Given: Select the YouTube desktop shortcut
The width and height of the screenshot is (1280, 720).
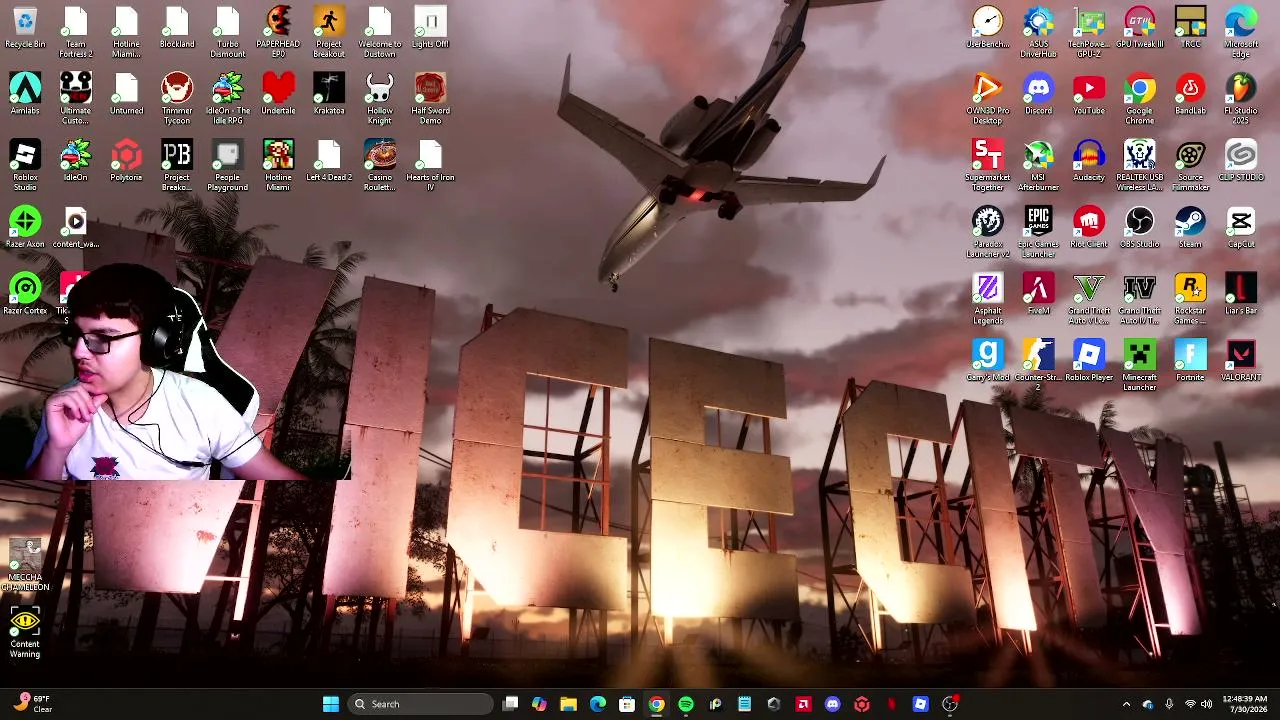Looking at the screenshot, I should 1089,95.
